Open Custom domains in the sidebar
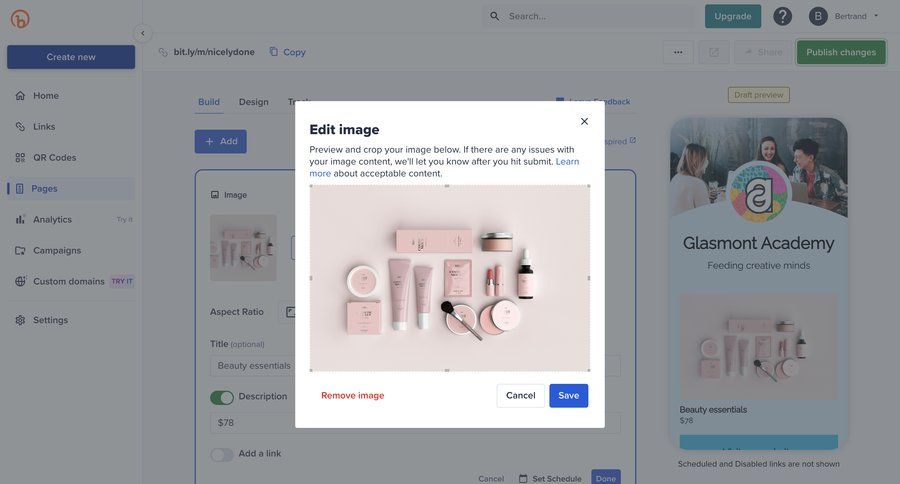Screen dimensions: 900x484 pos(71,281)
